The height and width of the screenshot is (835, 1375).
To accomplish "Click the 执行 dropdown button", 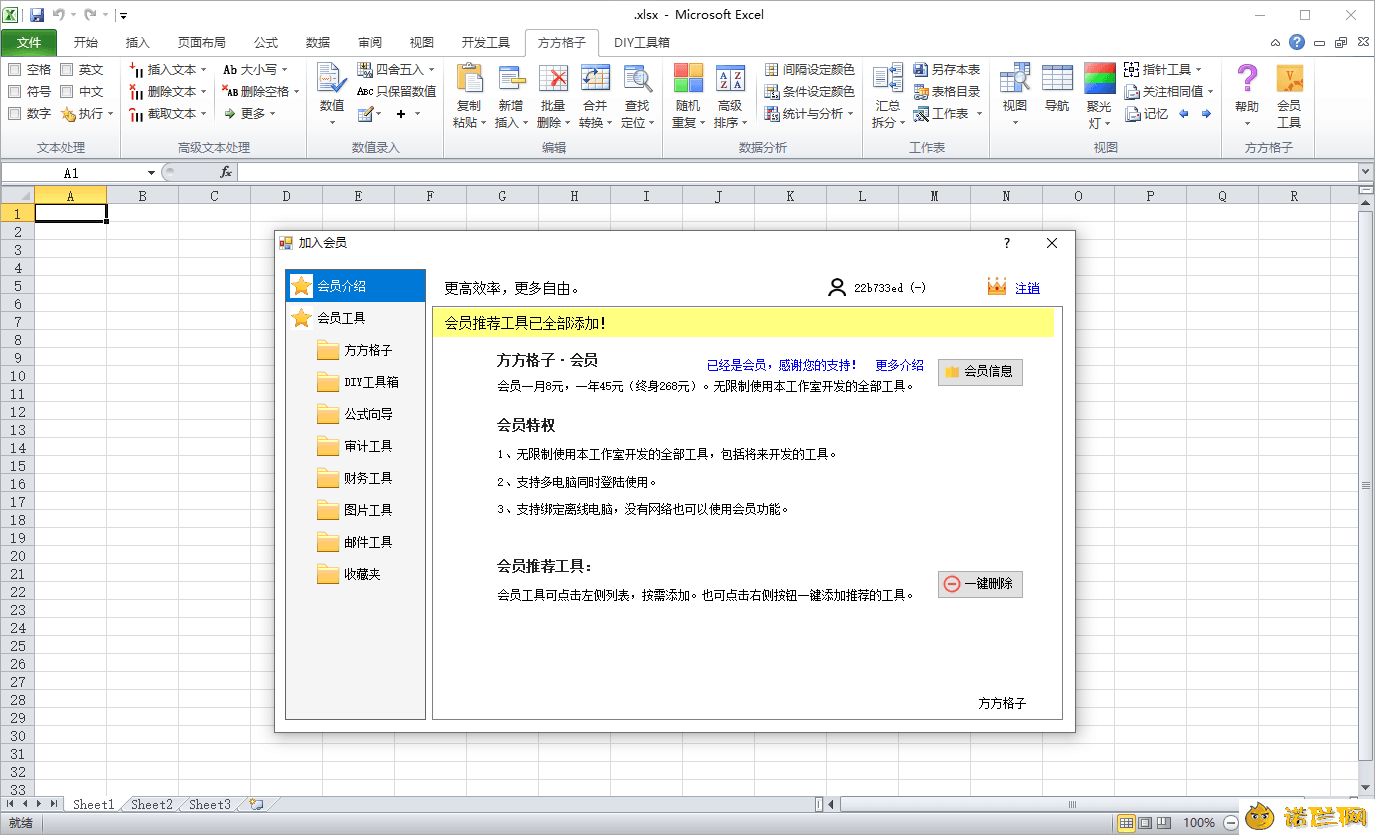I will tap(88, 113).
